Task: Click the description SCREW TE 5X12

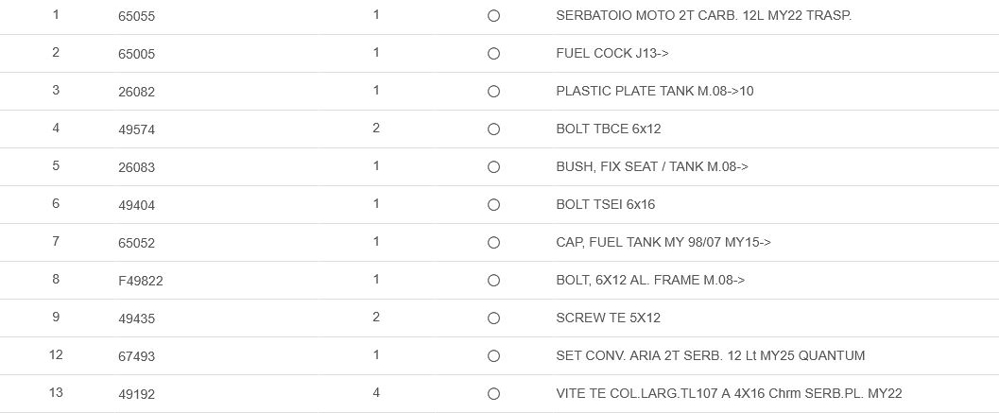Action: pyautogui.click(x=608, y=318)
